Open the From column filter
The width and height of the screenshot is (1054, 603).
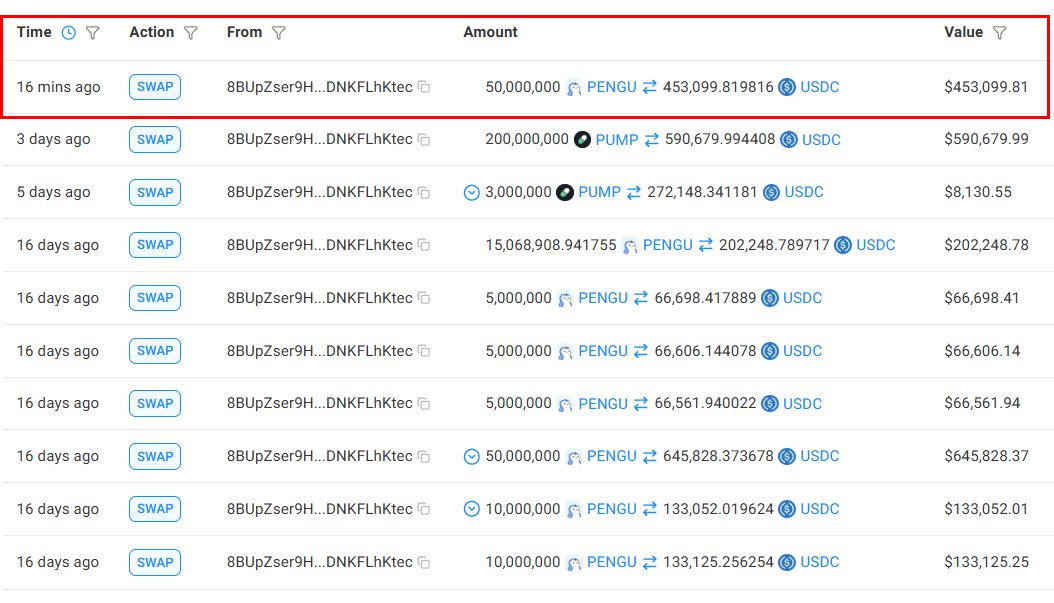279,32
